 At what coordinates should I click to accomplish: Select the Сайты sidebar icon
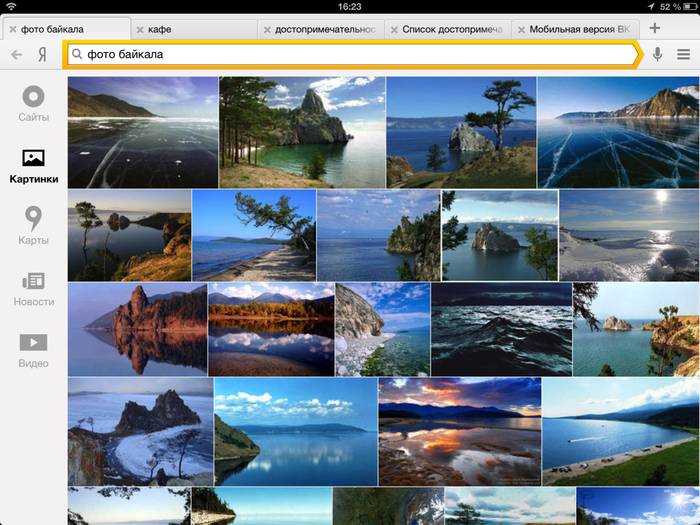(33, 97)
